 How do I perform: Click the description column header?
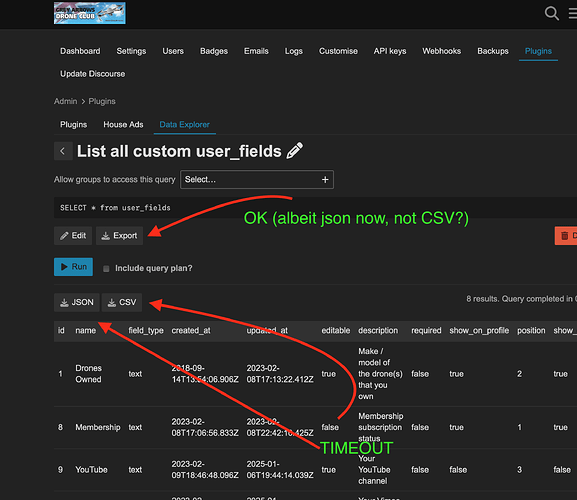[x=378, y=330]
